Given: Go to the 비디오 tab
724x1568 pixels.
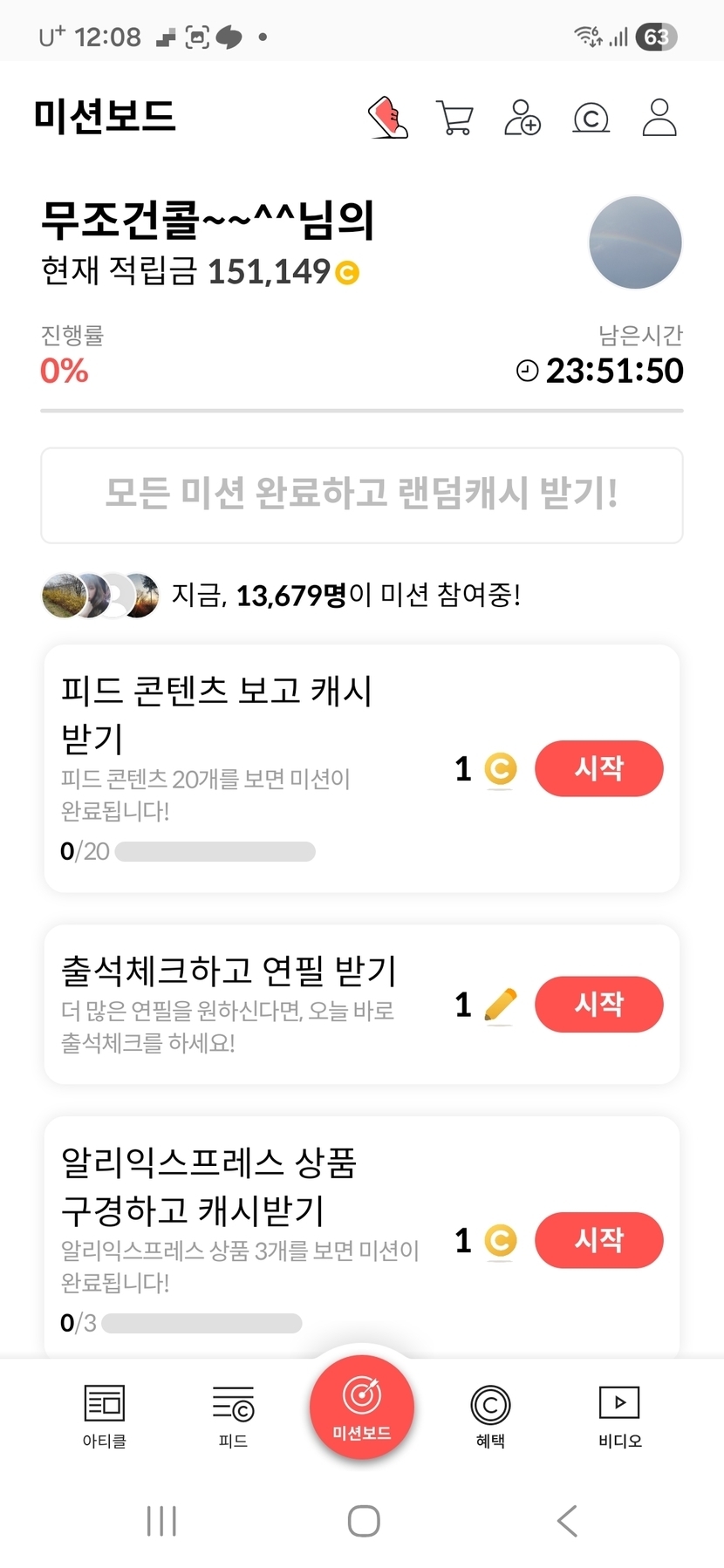Looking at the screenshot, I should 619,1415.
